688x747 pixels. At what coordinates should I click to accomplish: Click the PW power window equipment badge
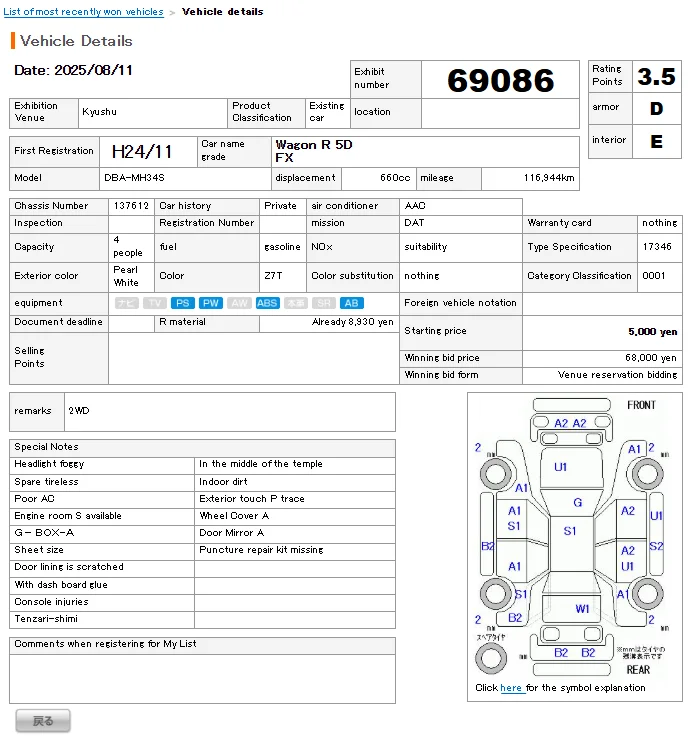210,303
